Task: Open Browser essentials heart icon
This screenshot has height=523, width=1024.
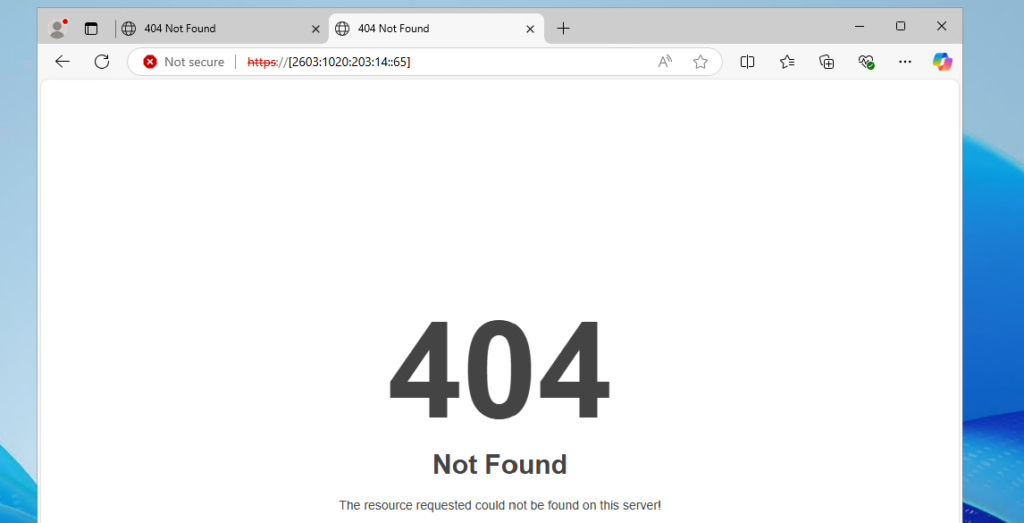Action: click(x=866, y=61)
